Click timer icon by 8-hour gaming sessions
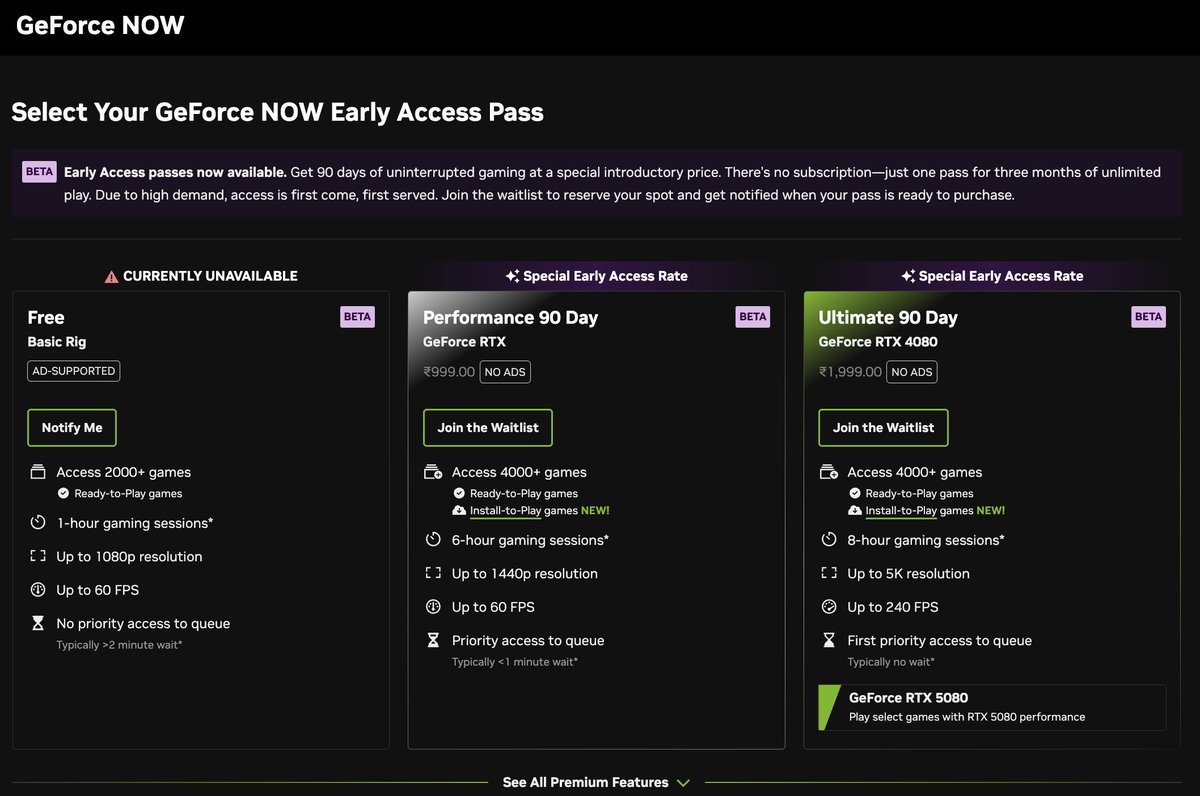 829,540
